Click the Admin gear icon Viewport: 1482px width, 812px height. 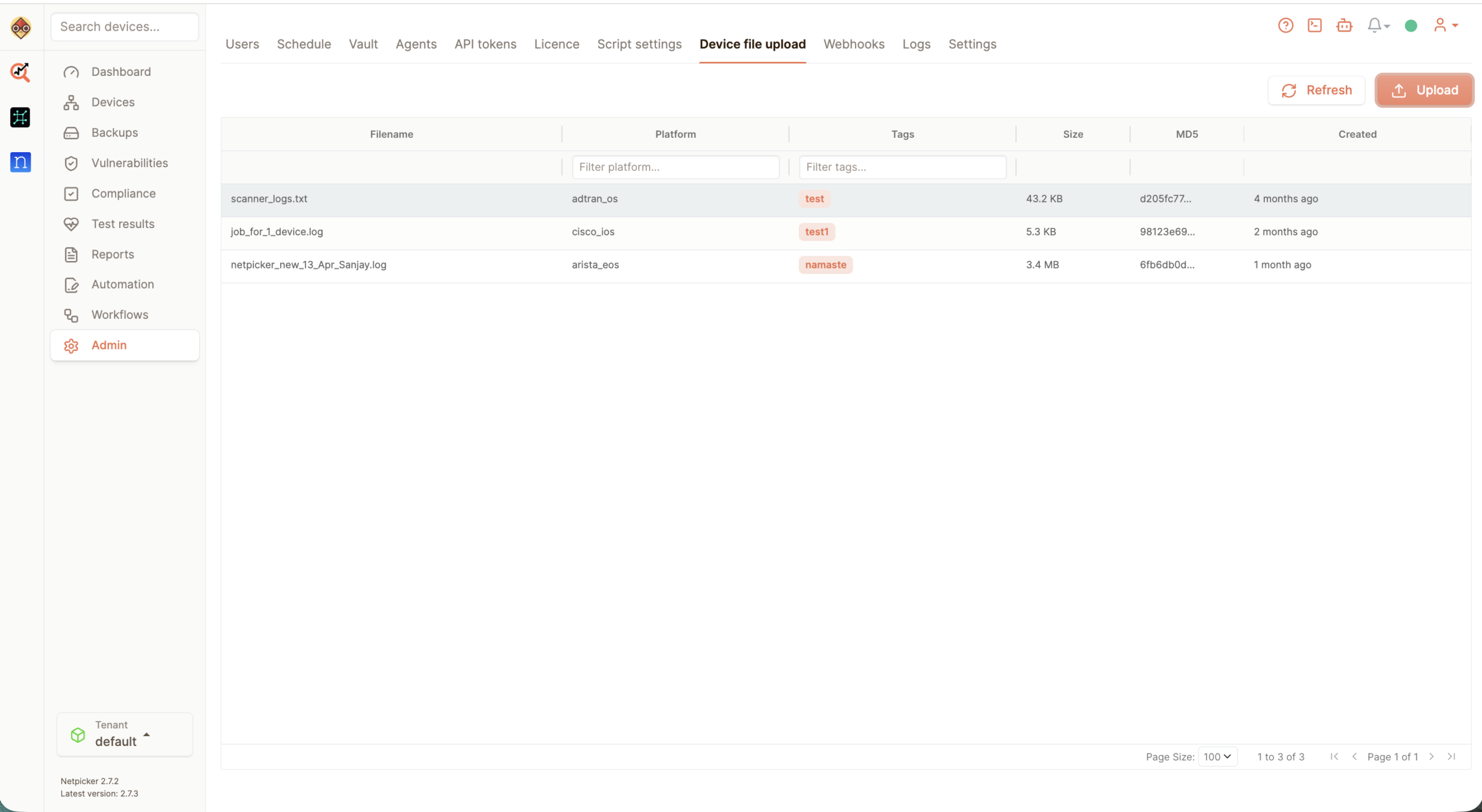[x=71, y=346]
